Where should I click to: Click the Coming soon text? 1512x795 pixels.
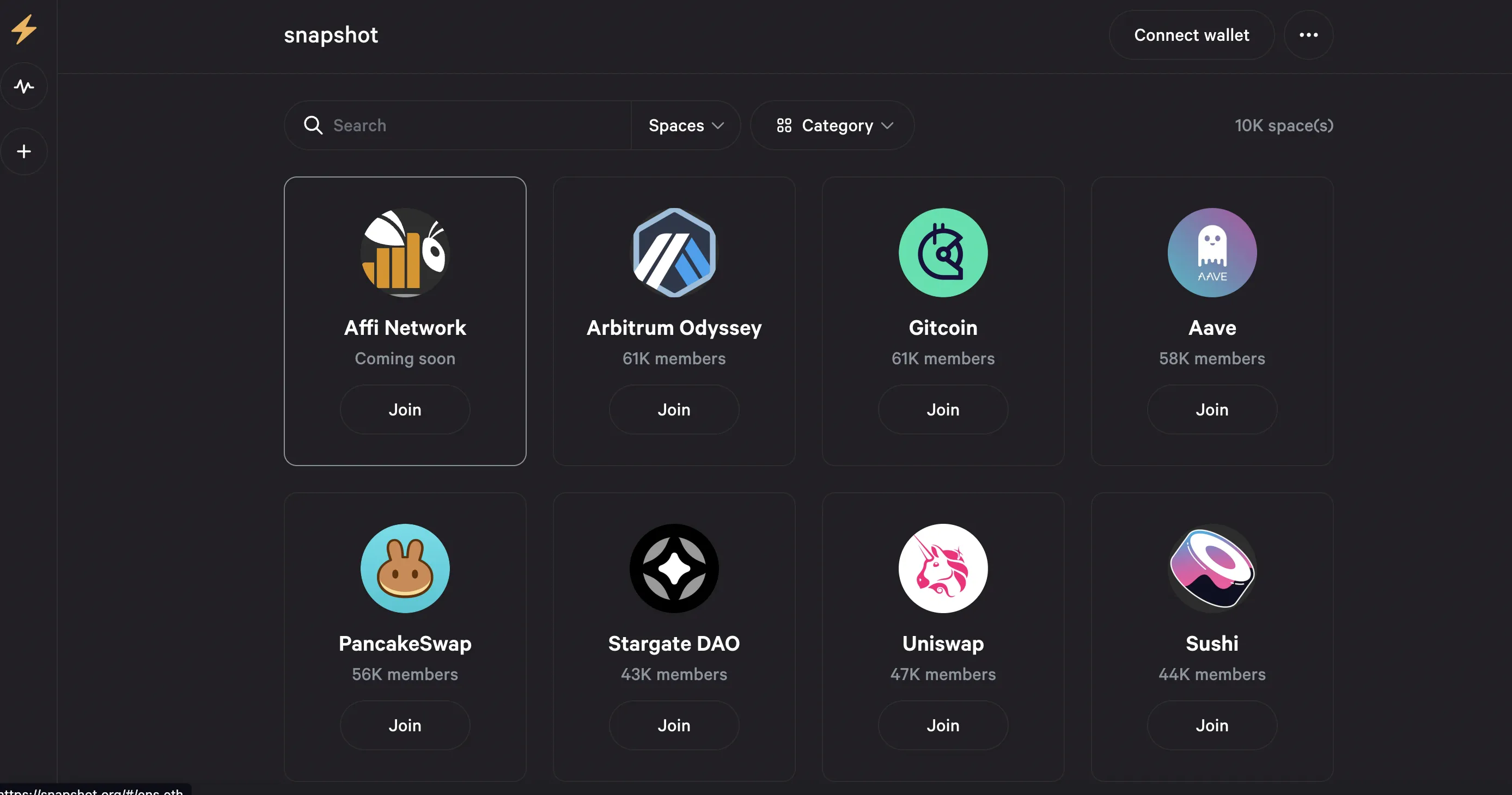[405, 358]
